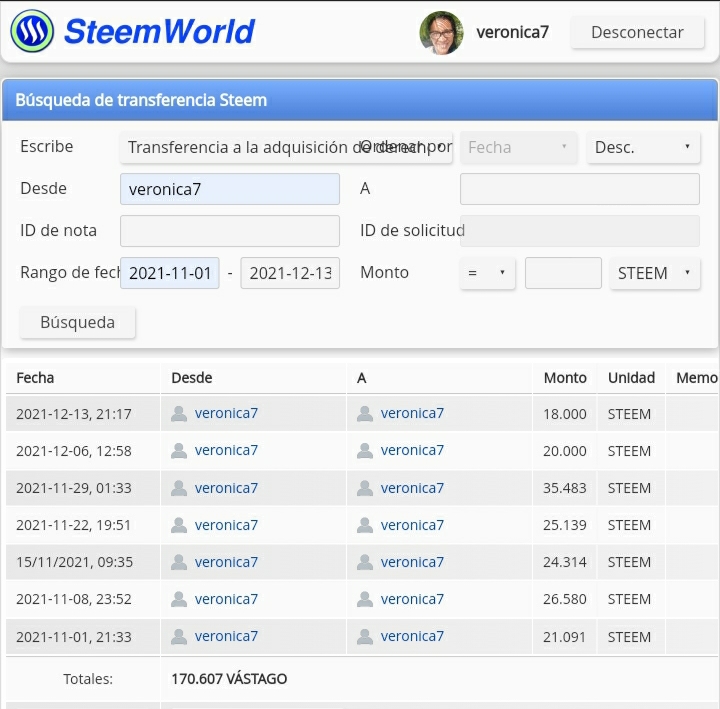
Task: Click the SteemWorld title text
Action: 159,31
